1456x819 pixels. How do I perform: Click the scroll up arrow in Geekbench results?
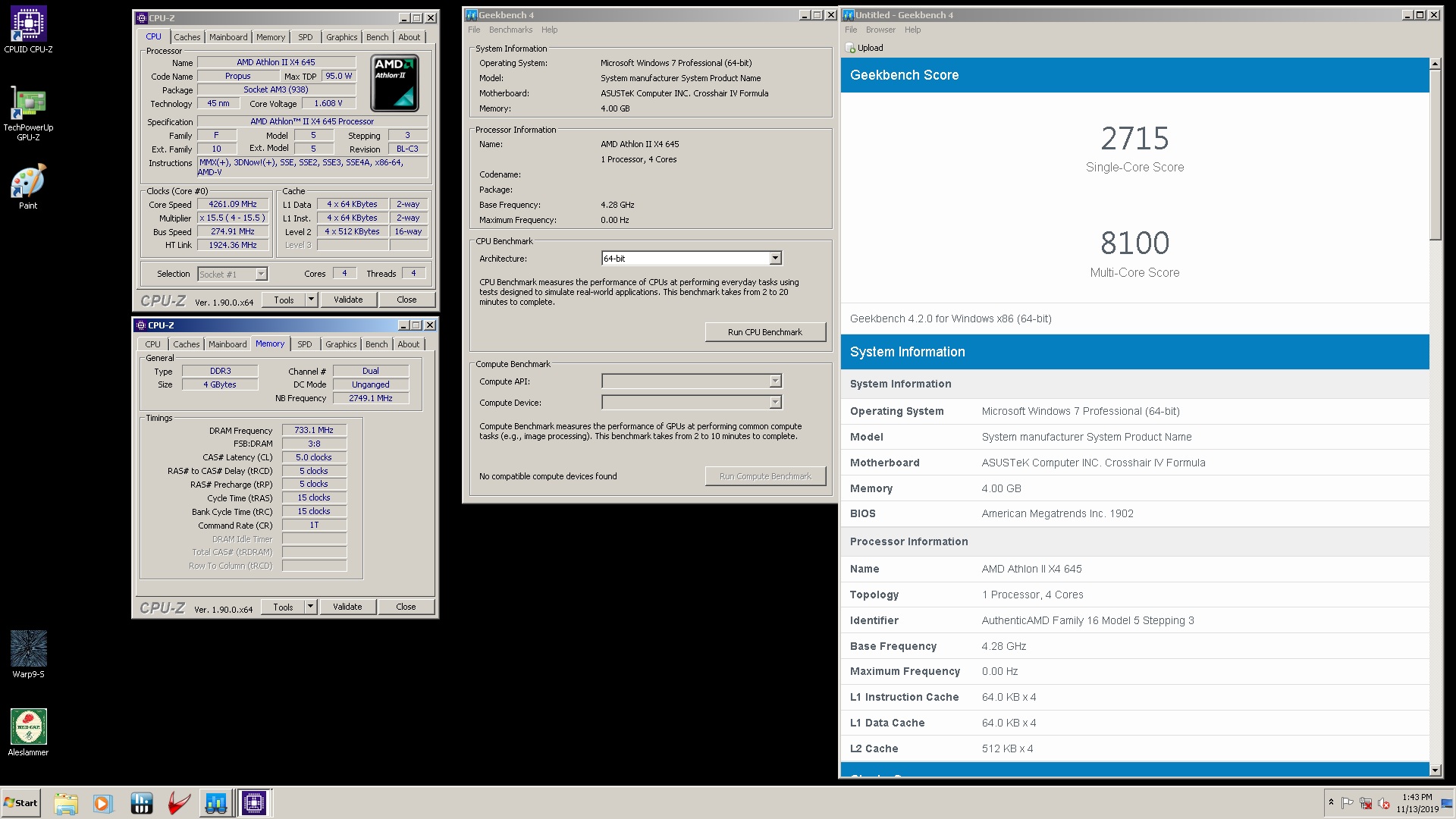[1435, 64]
